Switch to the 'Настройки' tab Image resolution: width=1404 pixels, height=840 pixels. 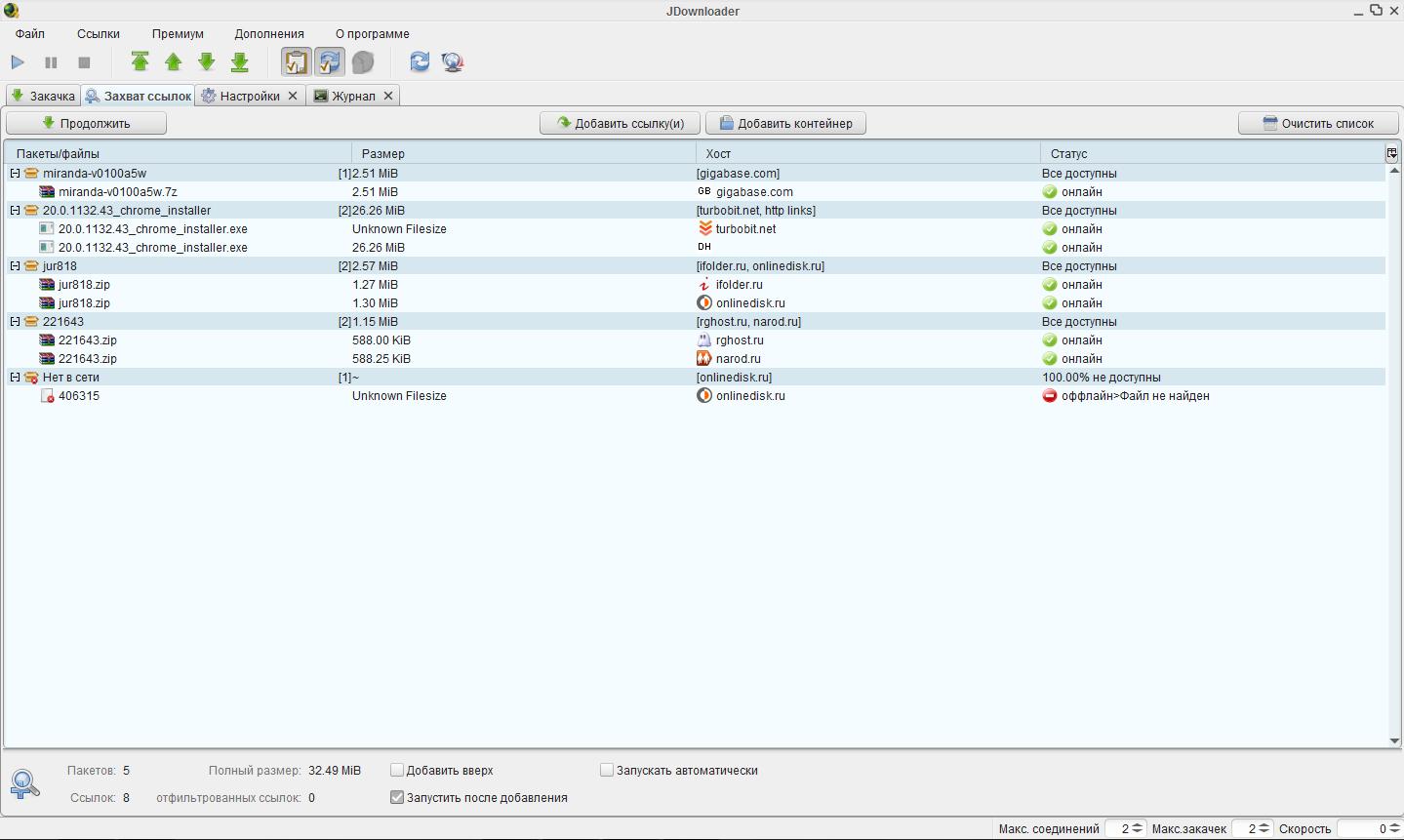[x=249, y=97]
